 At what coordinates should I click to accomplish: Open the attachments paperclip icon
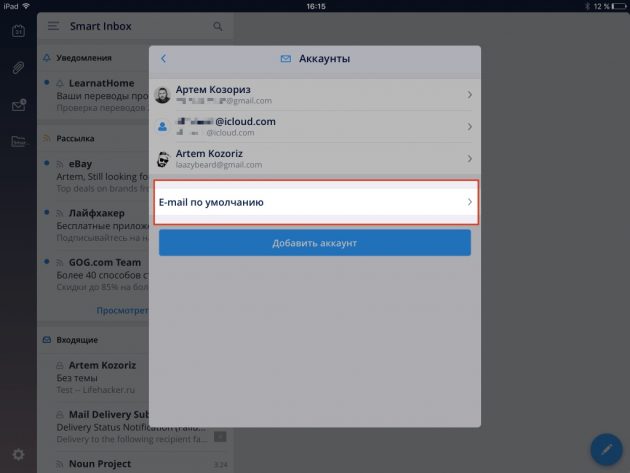point(18,68)
